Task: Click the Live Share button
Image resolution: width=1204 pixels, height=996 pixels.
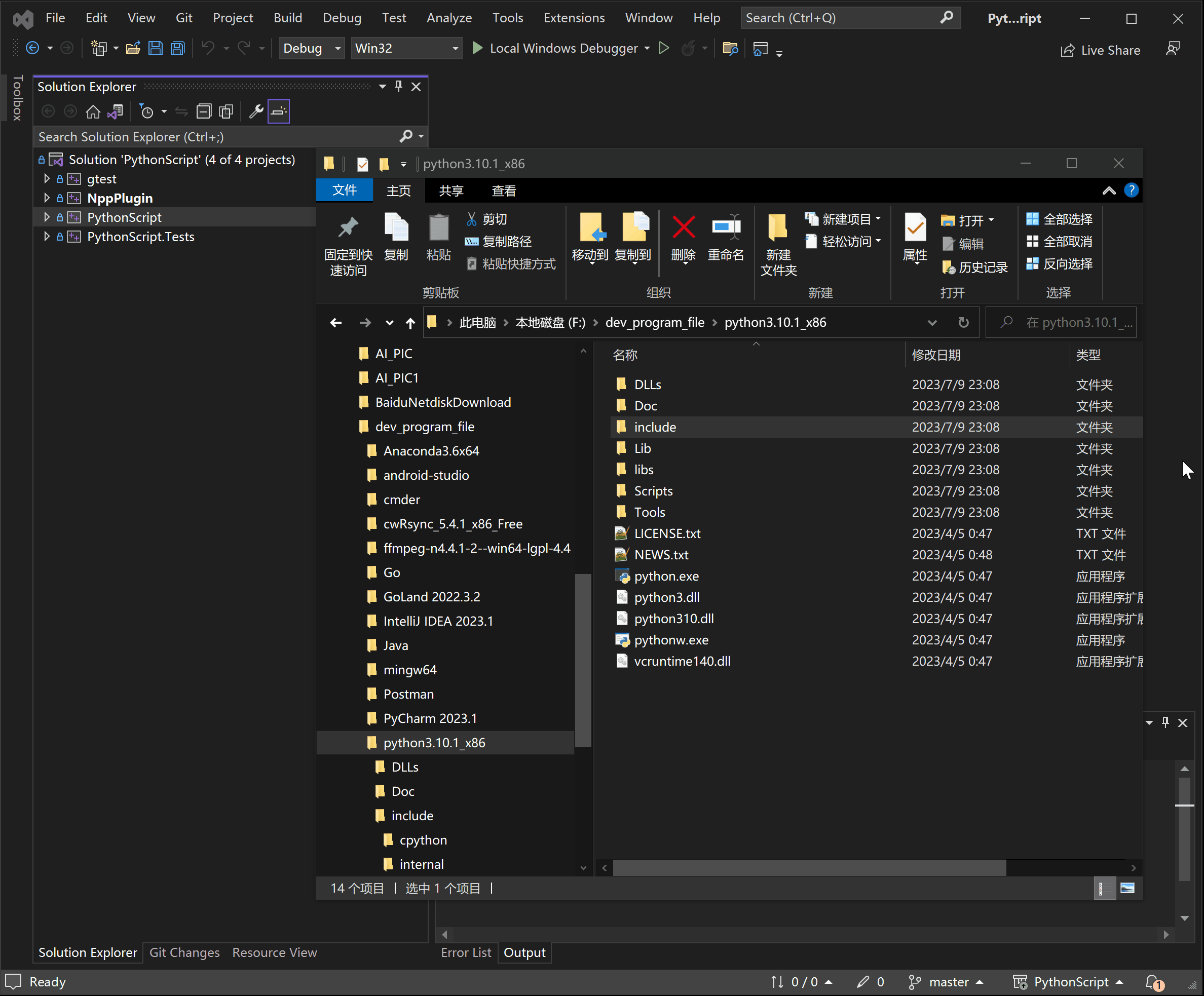Action: [1100, 51]
